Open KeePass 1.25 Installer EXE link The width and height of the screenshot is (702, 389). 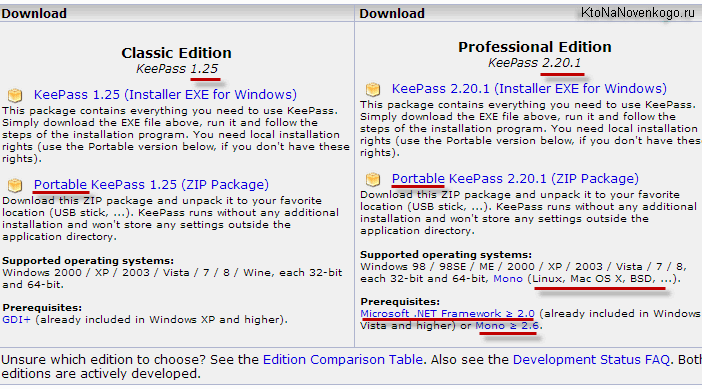[x=165, y=94]
